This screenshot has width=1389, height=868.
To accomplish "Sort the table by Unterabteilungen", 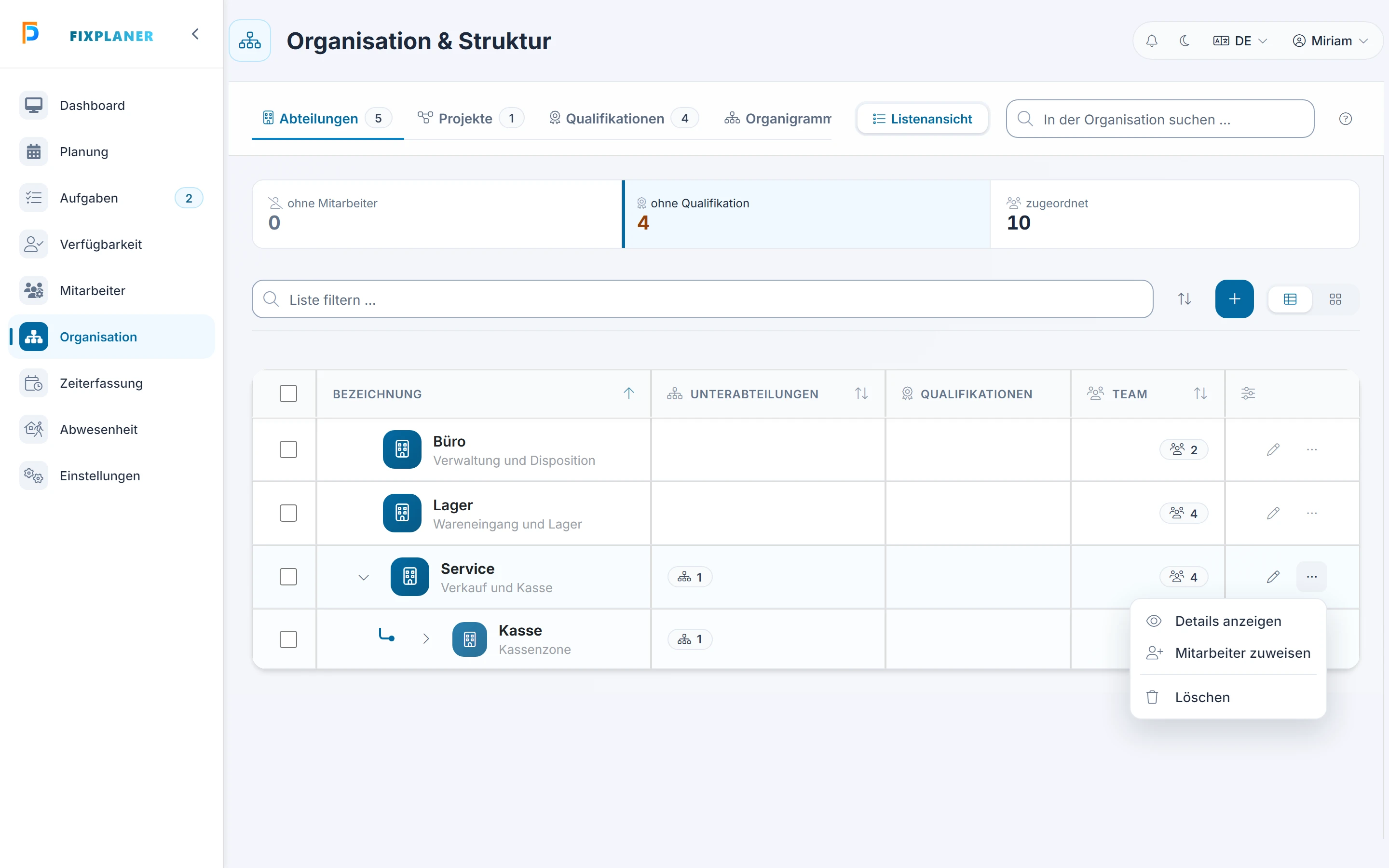I will tap(861, 393).
